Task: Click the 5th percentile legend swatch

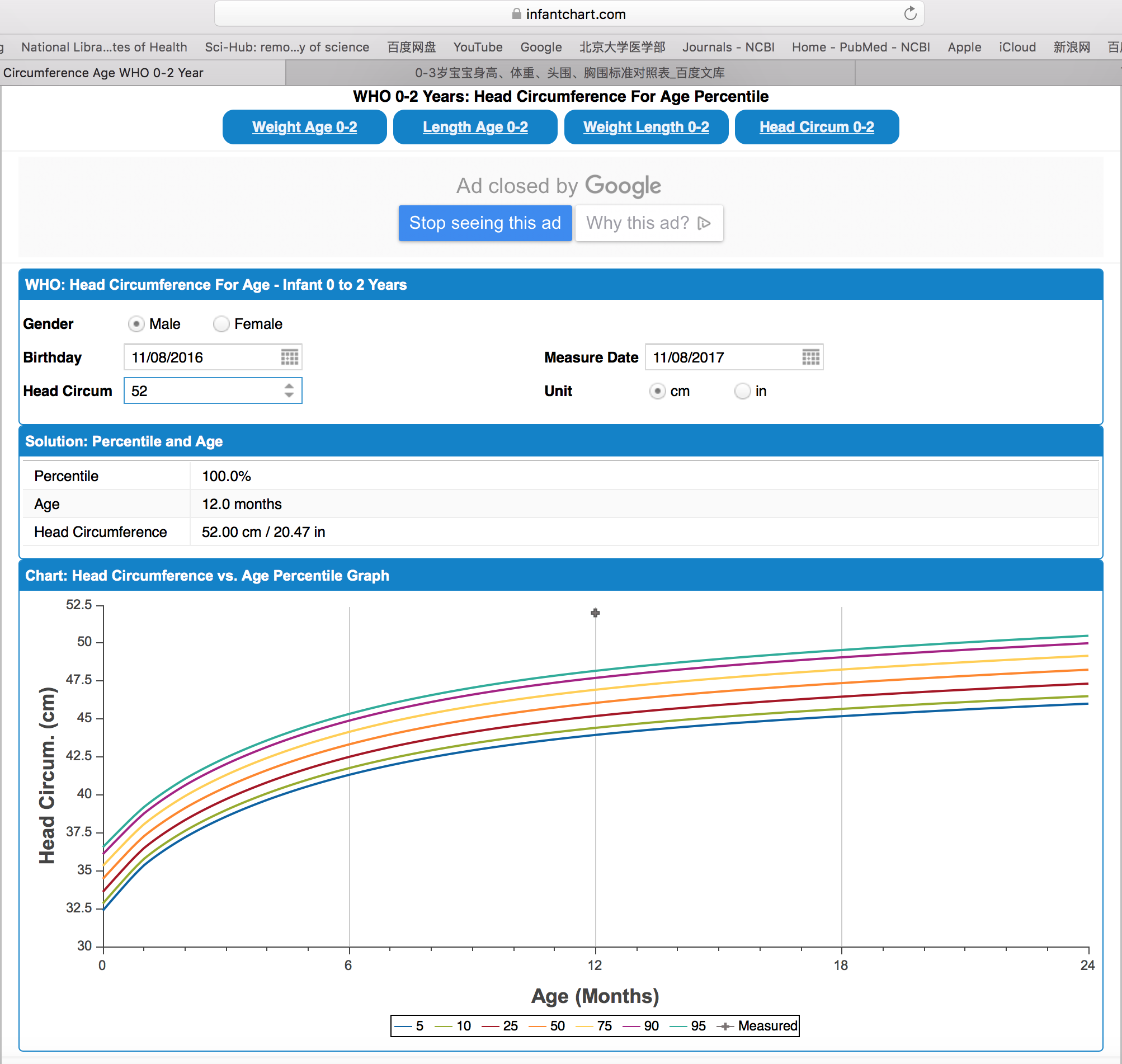Action: (403, 1026)
